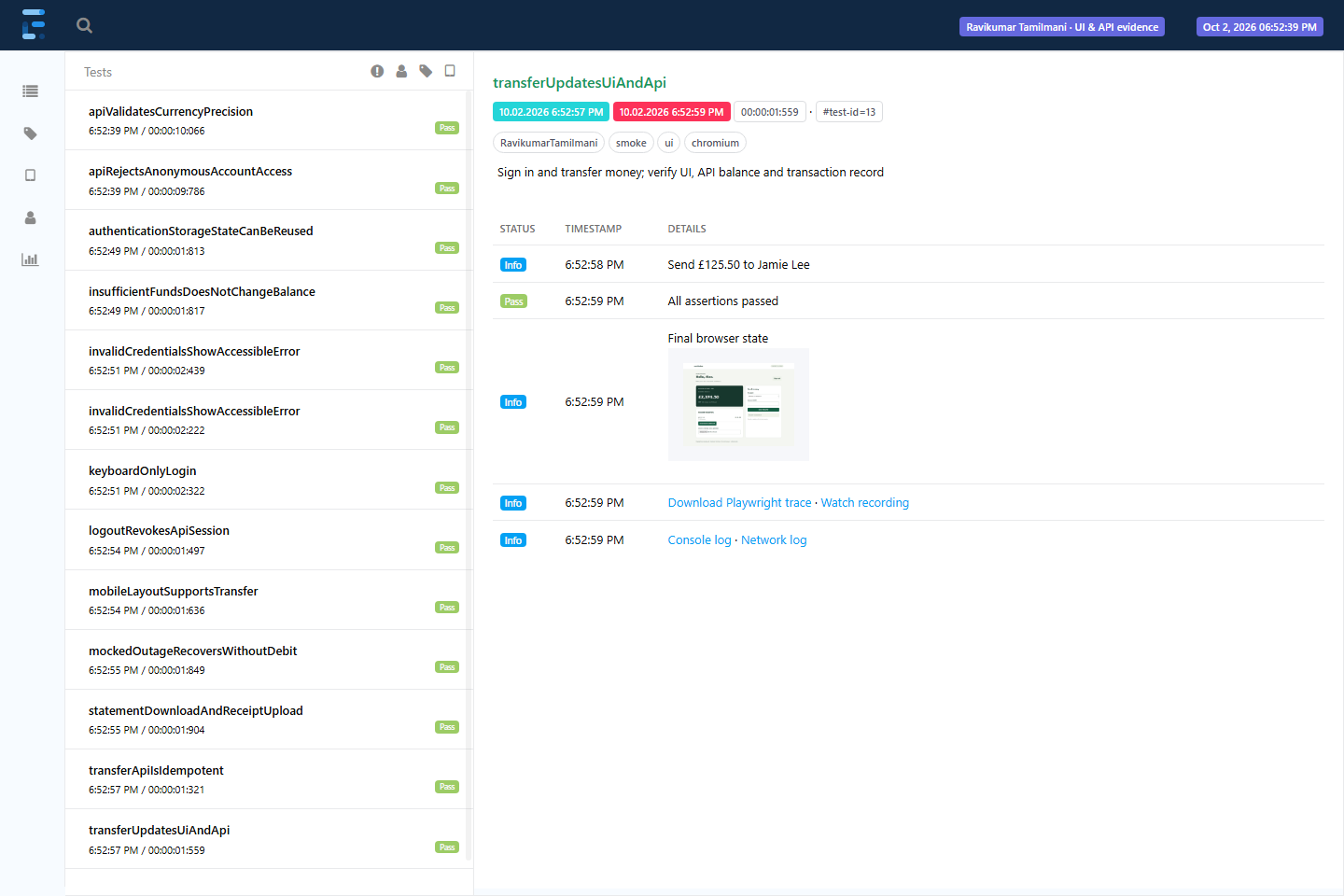Open the Final browser state screenshot thumbnail
This screenshot has width=1344, height=896.
(x=738, y=404)
